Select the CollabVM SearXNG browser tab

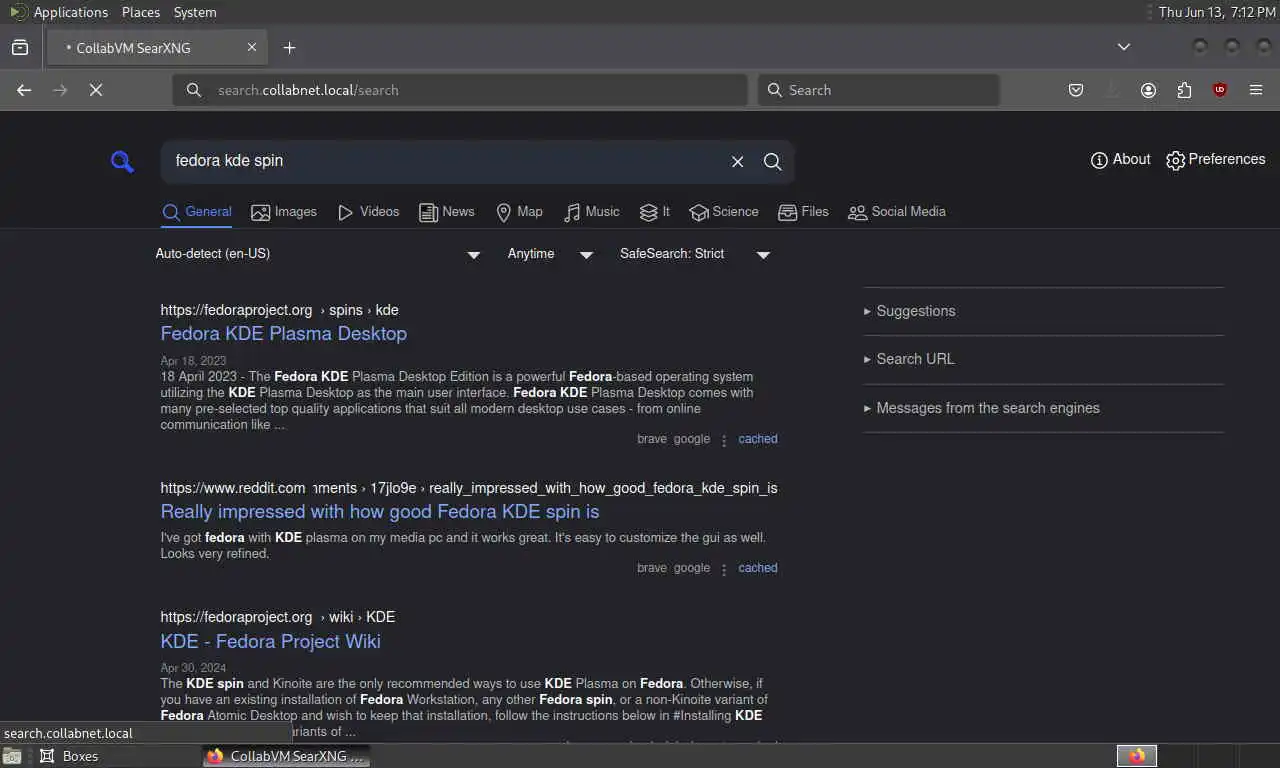[x=156, y=47]
